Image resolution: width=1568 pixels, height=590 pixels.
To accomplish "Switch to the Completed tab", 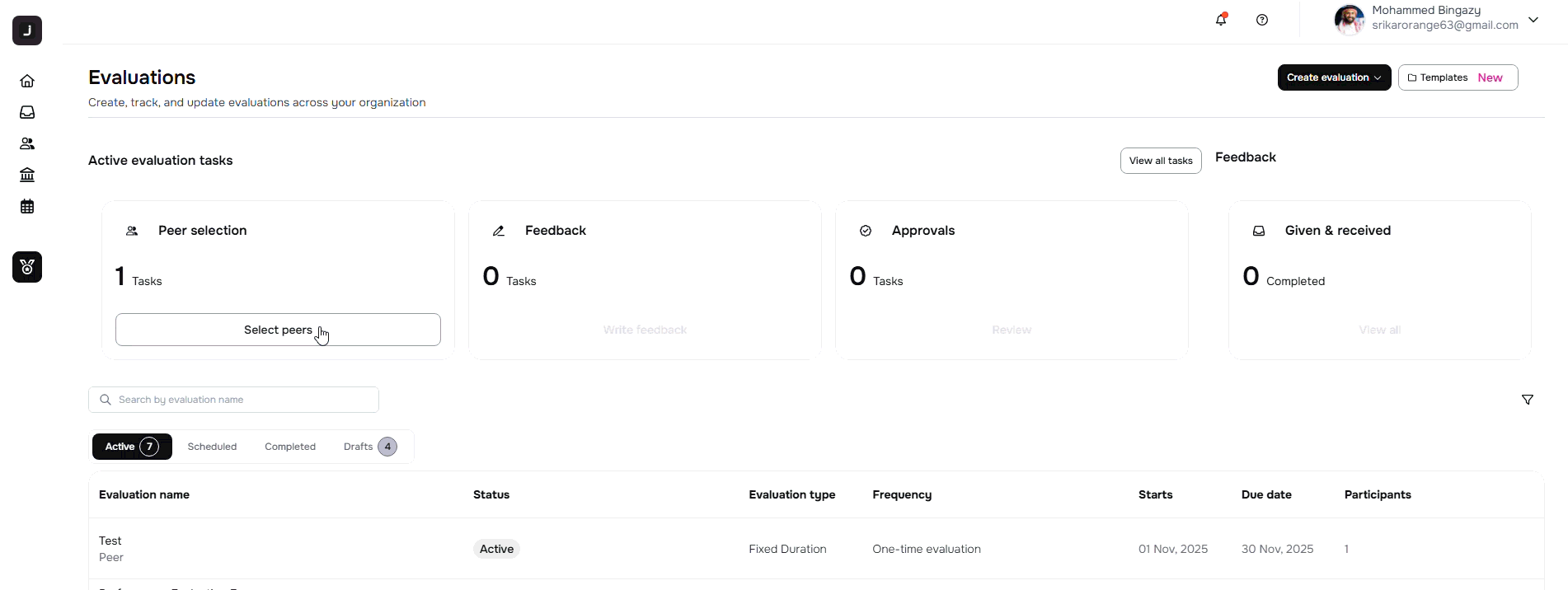I will tap(290, 447).
